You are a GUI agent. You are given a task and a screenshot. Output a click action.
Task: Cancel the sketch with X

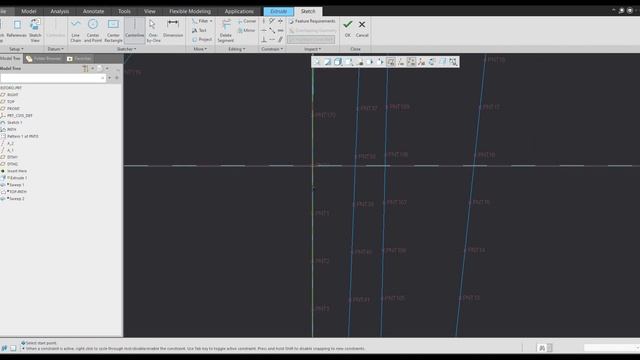coord(362,28)
